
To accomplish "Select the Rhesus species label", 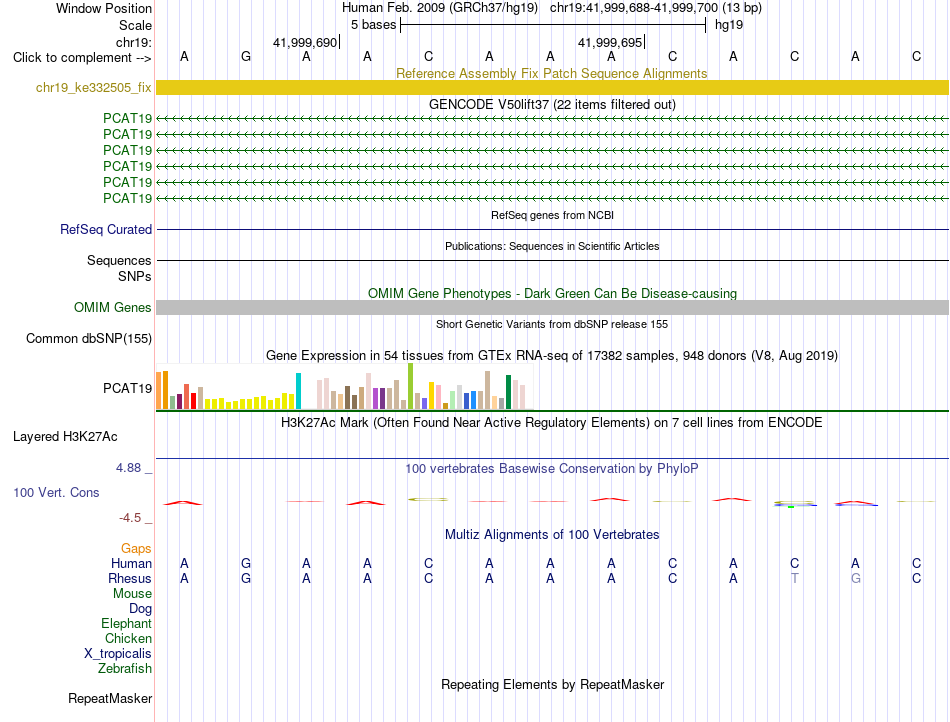I will coord(130,578).
